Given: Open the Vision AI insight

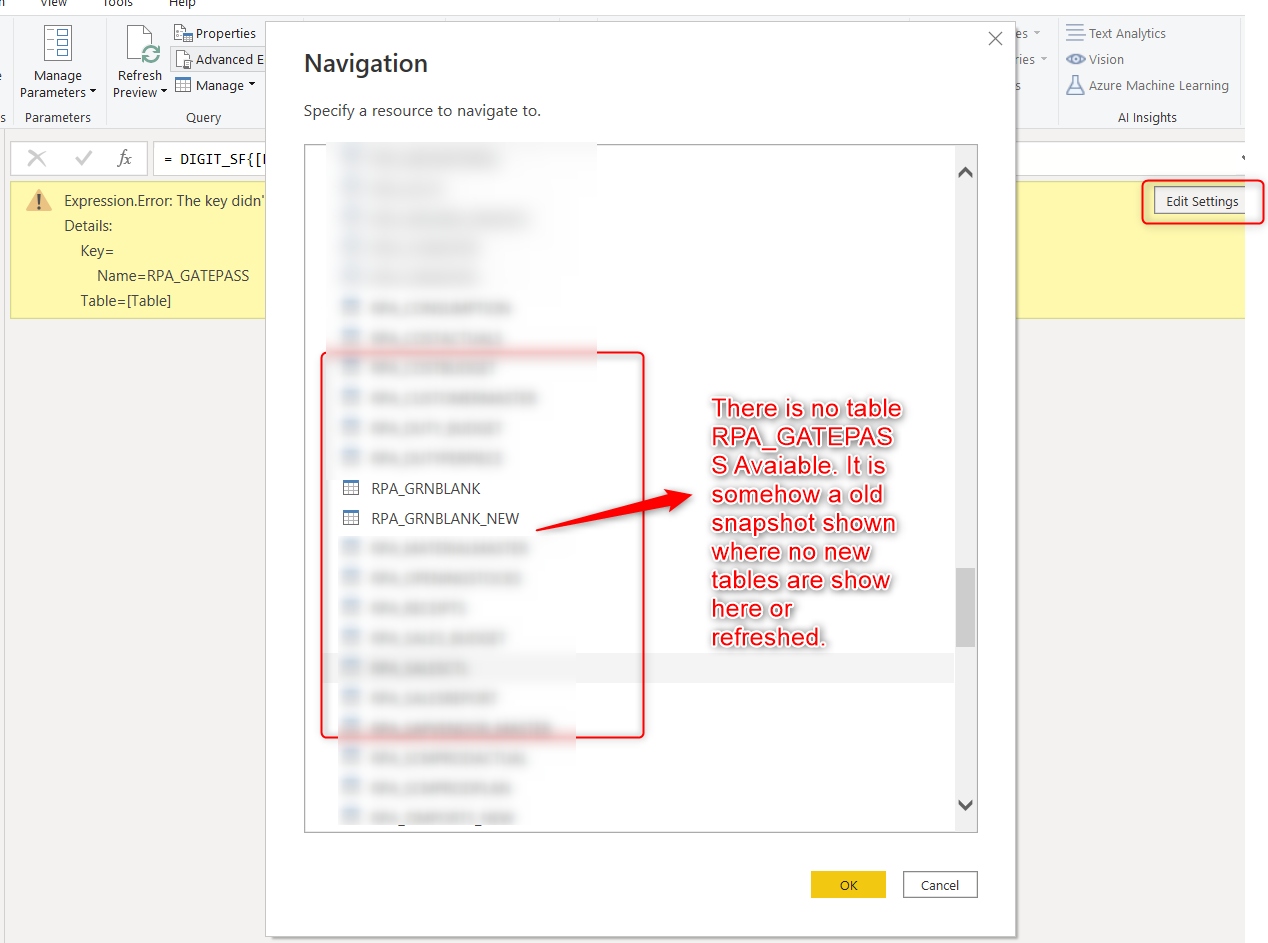Looking at the screenshot, I should 1096,59.
